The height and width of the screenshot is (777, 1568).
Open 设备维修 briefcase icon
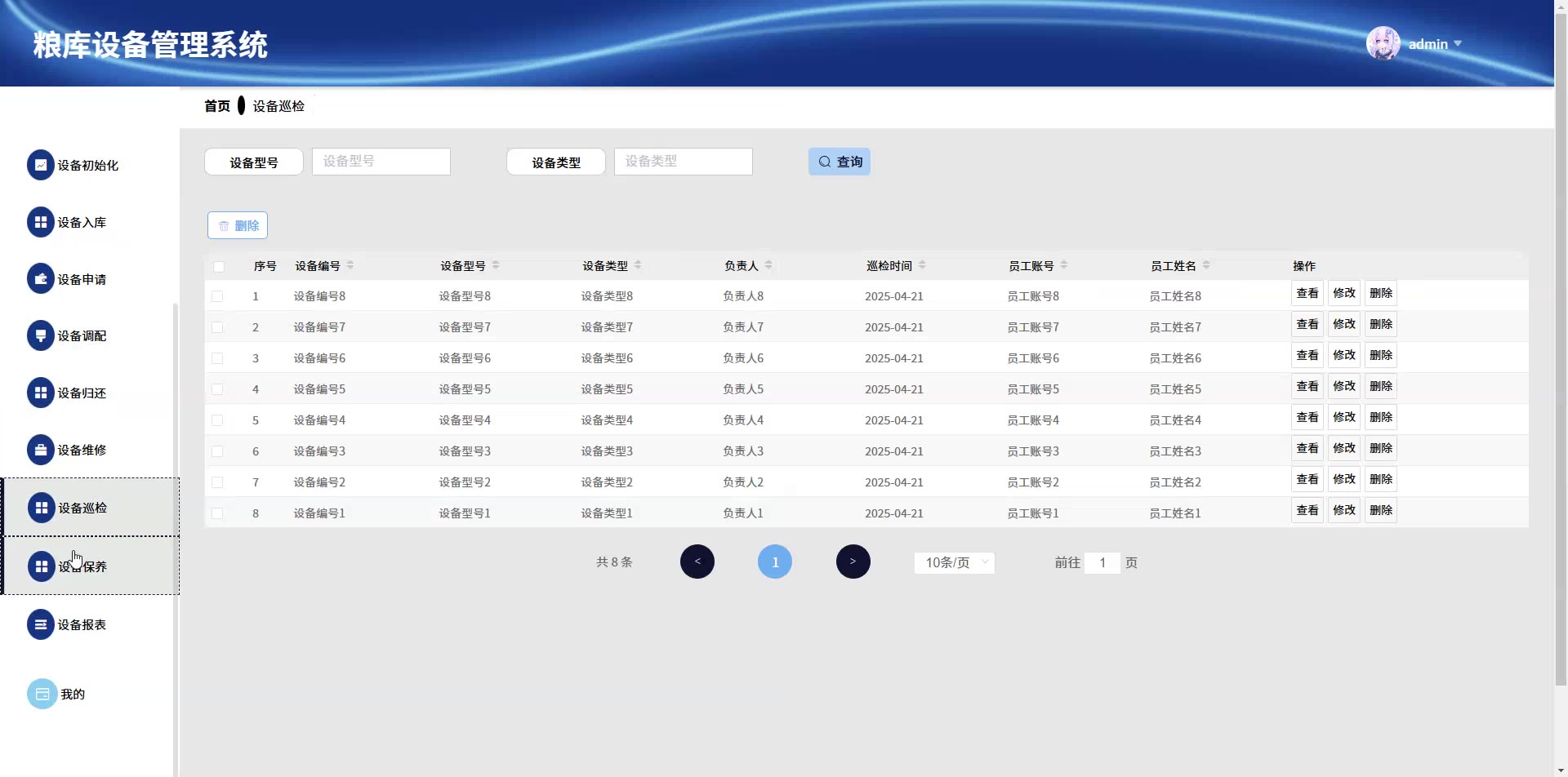click(40, 450)
